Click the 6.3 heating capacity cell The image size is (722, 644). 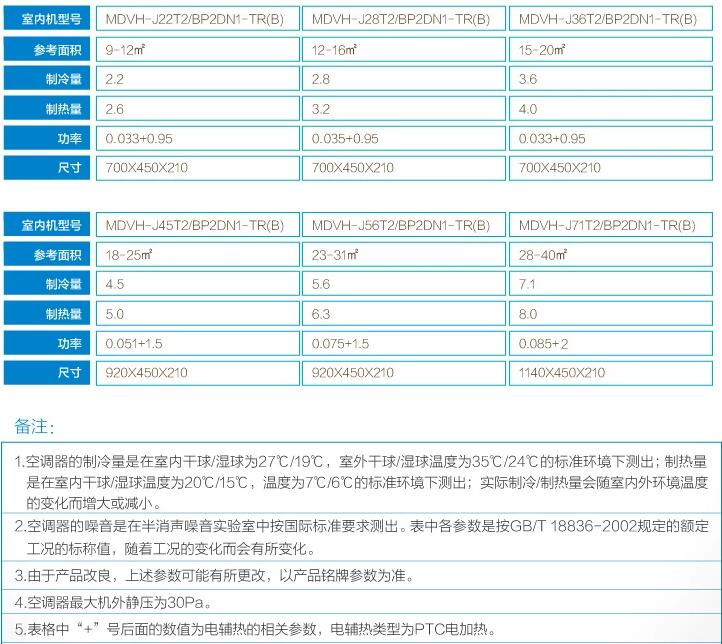404,313
